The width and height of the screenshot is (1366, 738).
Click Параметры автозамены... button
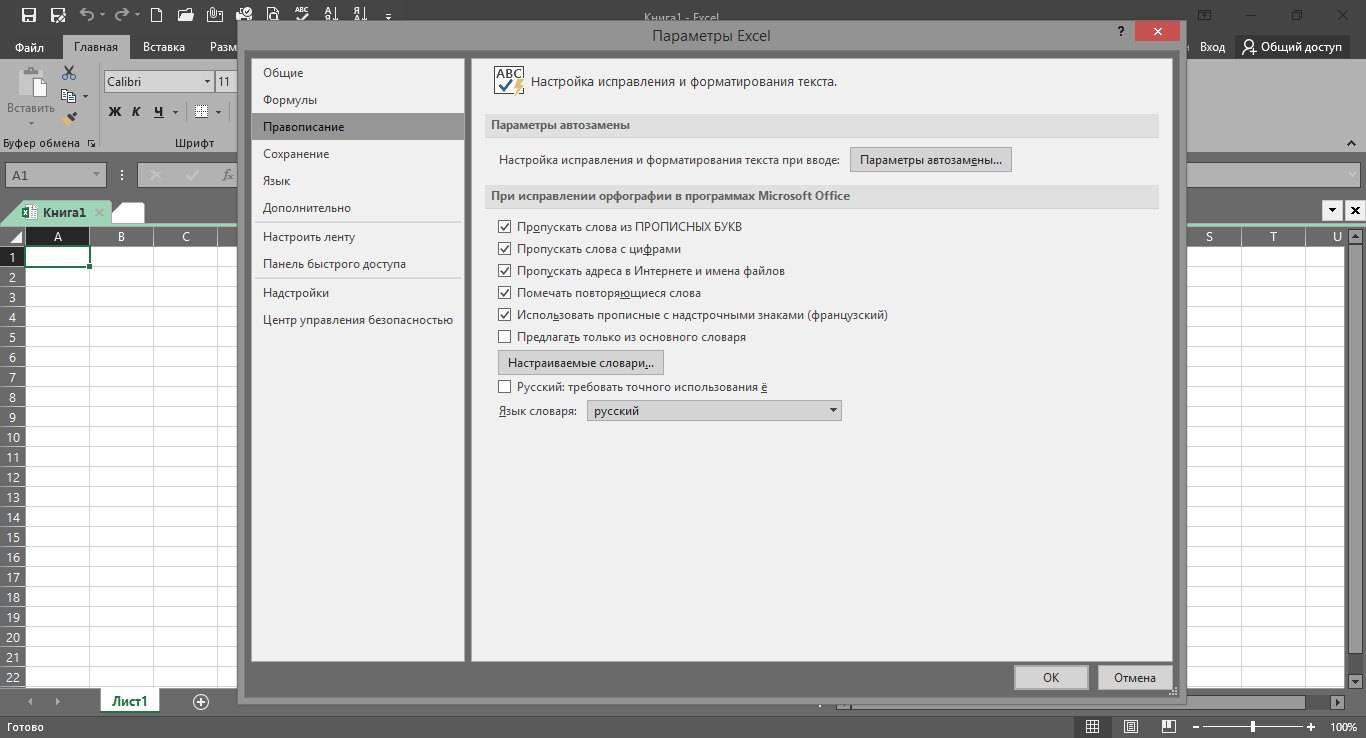pos(931,160)
